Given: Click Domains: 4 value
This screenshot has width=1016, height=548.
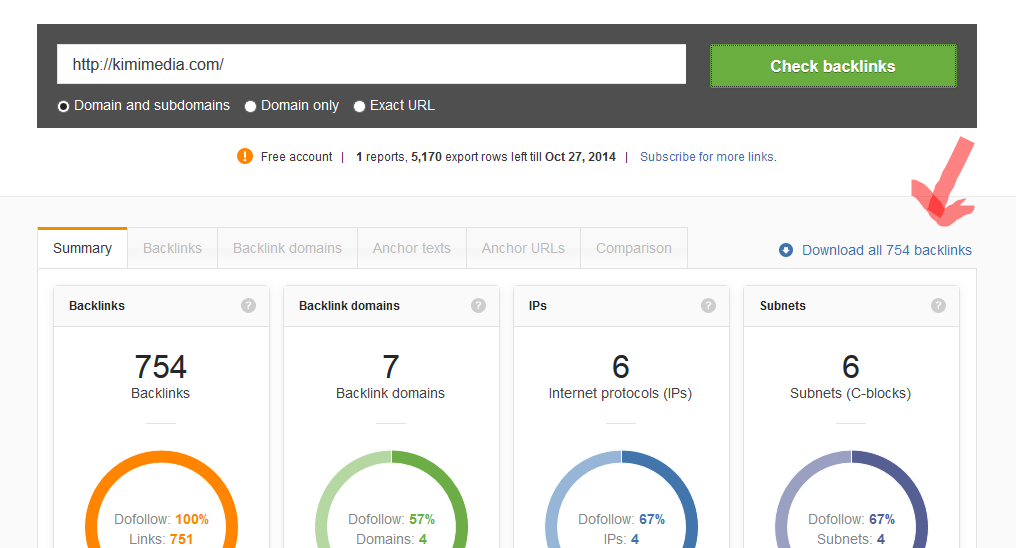Looking at the screenshot, I should pyautogui.click(x=422, y=539).
